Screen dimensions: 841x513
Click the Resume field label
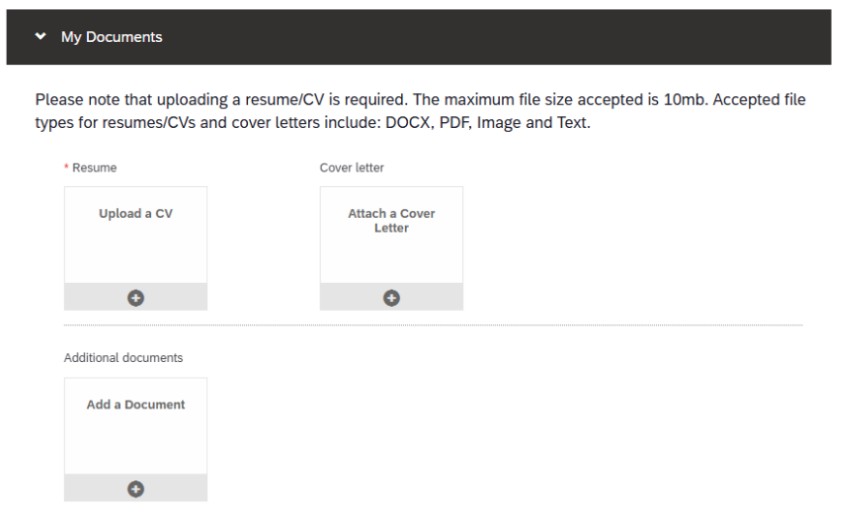click(x=94, y=168)
